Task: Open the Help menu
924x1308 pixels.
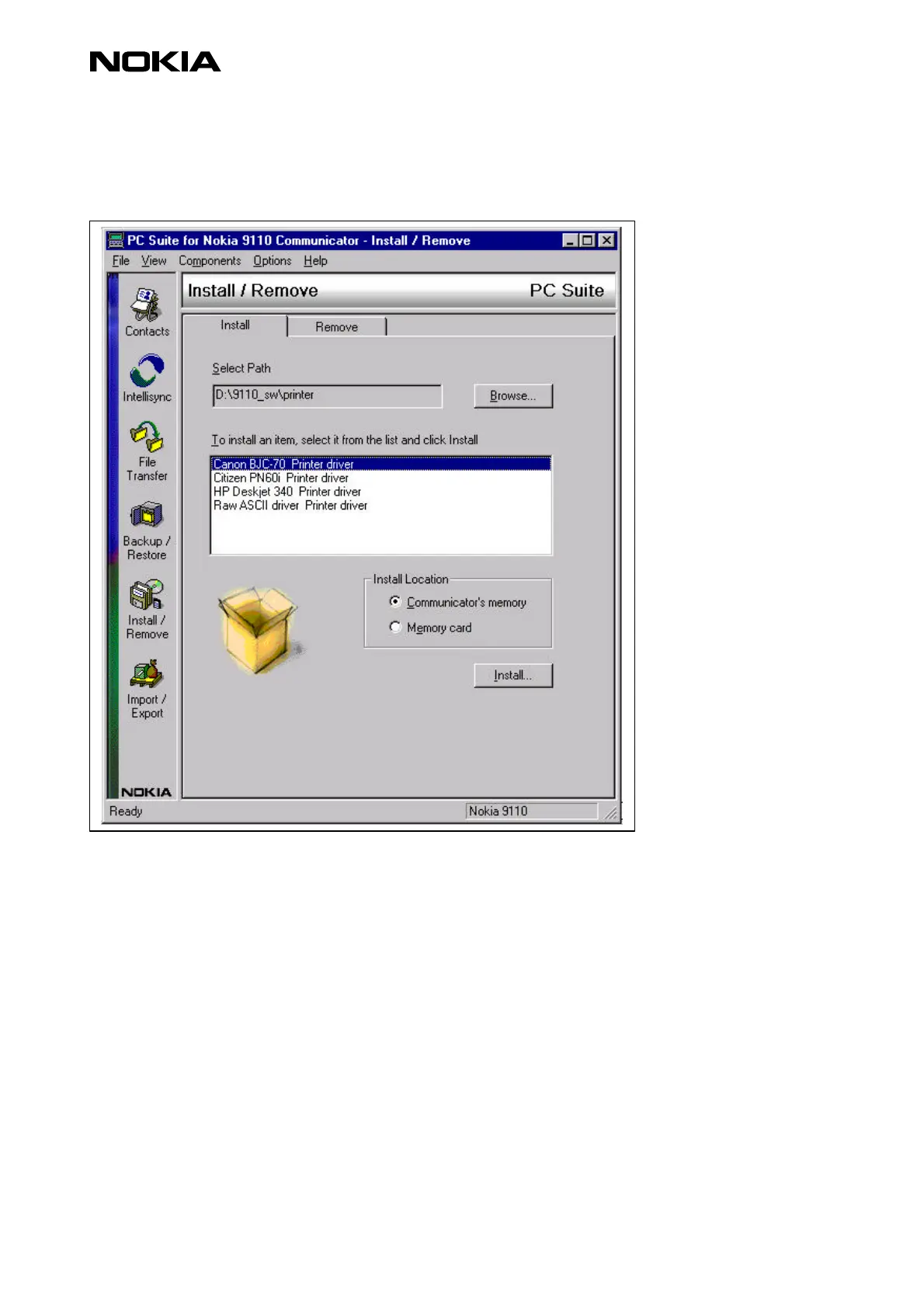Action: (x=315, y=261)
